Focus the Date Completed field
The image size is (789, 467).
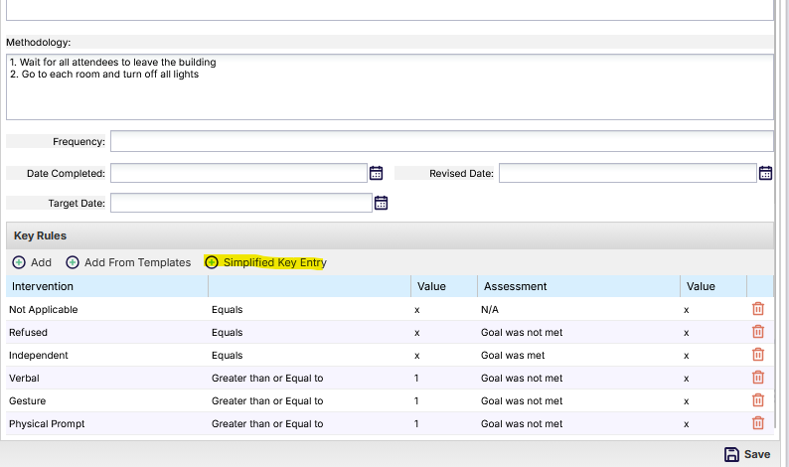[x=239, y=173]
